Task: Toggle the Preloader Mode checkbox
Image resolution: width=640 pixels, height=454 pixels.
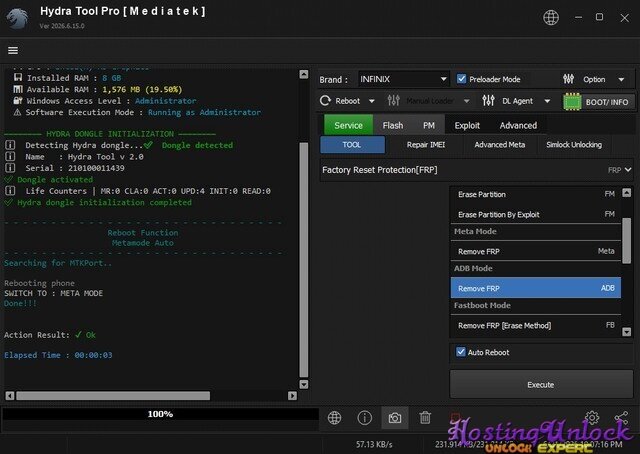Action: (x=461, y=79)
